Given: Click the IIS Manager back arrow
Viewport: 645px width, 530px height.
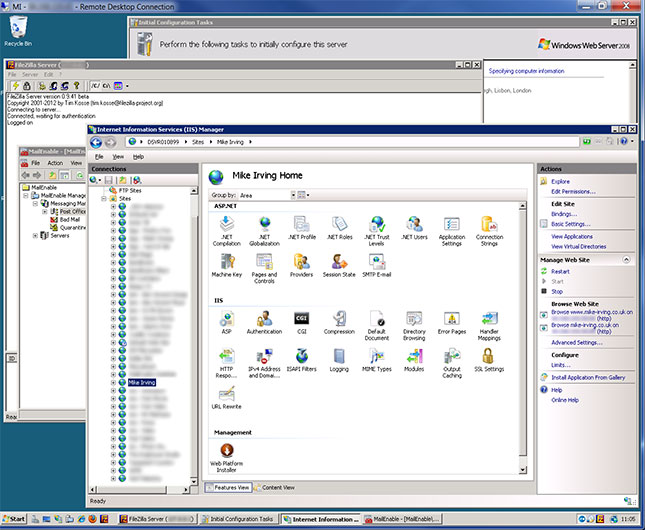Looking at the screenshot, I should coord(96,142).
